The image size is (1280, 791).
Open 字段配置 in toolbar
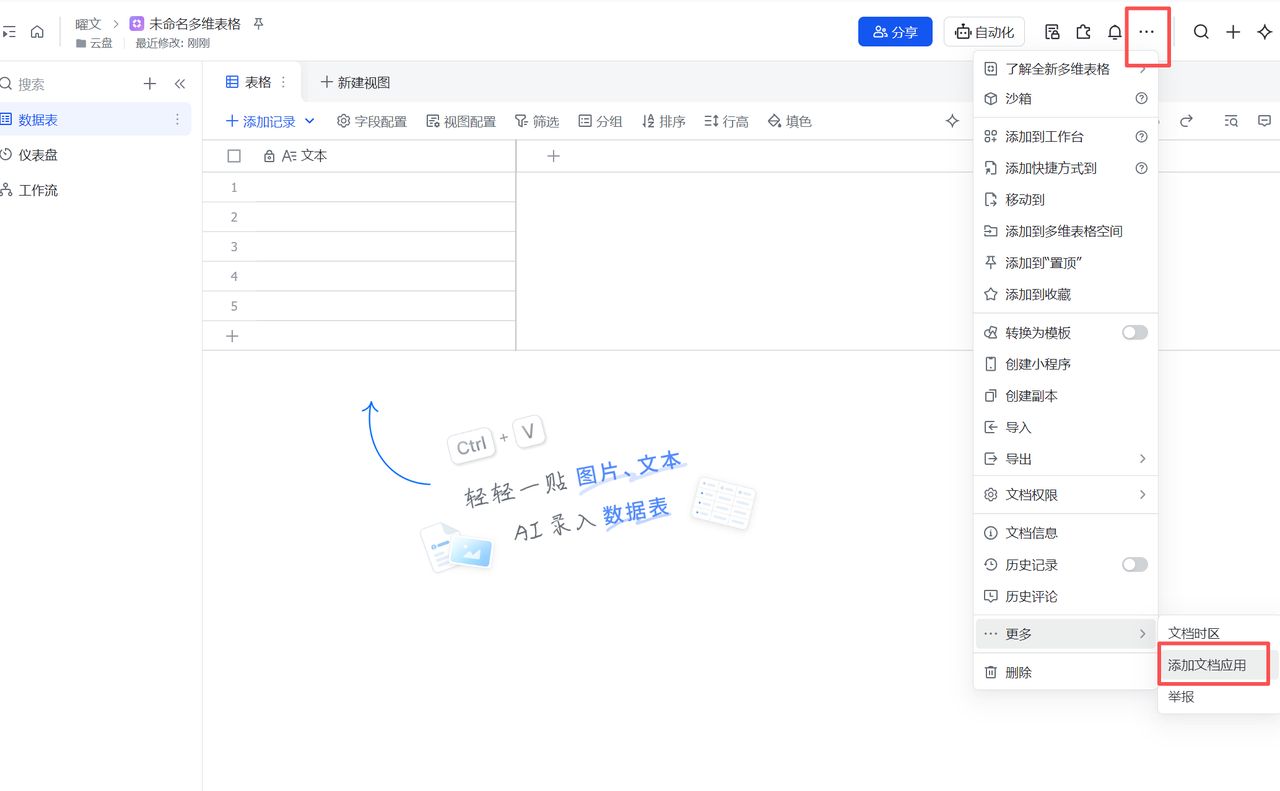pos(372,121)
